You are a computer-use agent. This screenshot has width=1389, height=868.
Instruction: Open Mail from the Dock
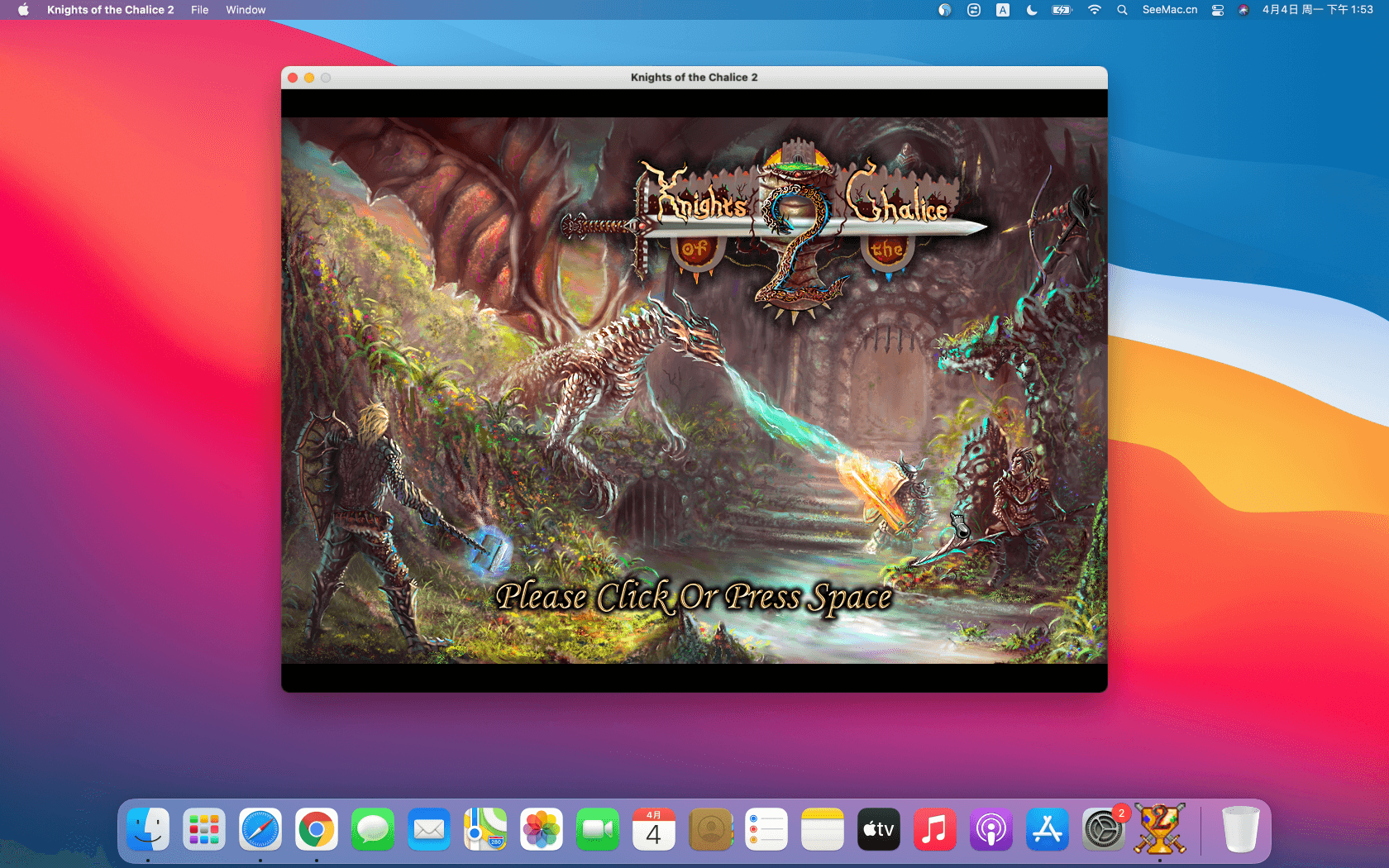[429, 829]
